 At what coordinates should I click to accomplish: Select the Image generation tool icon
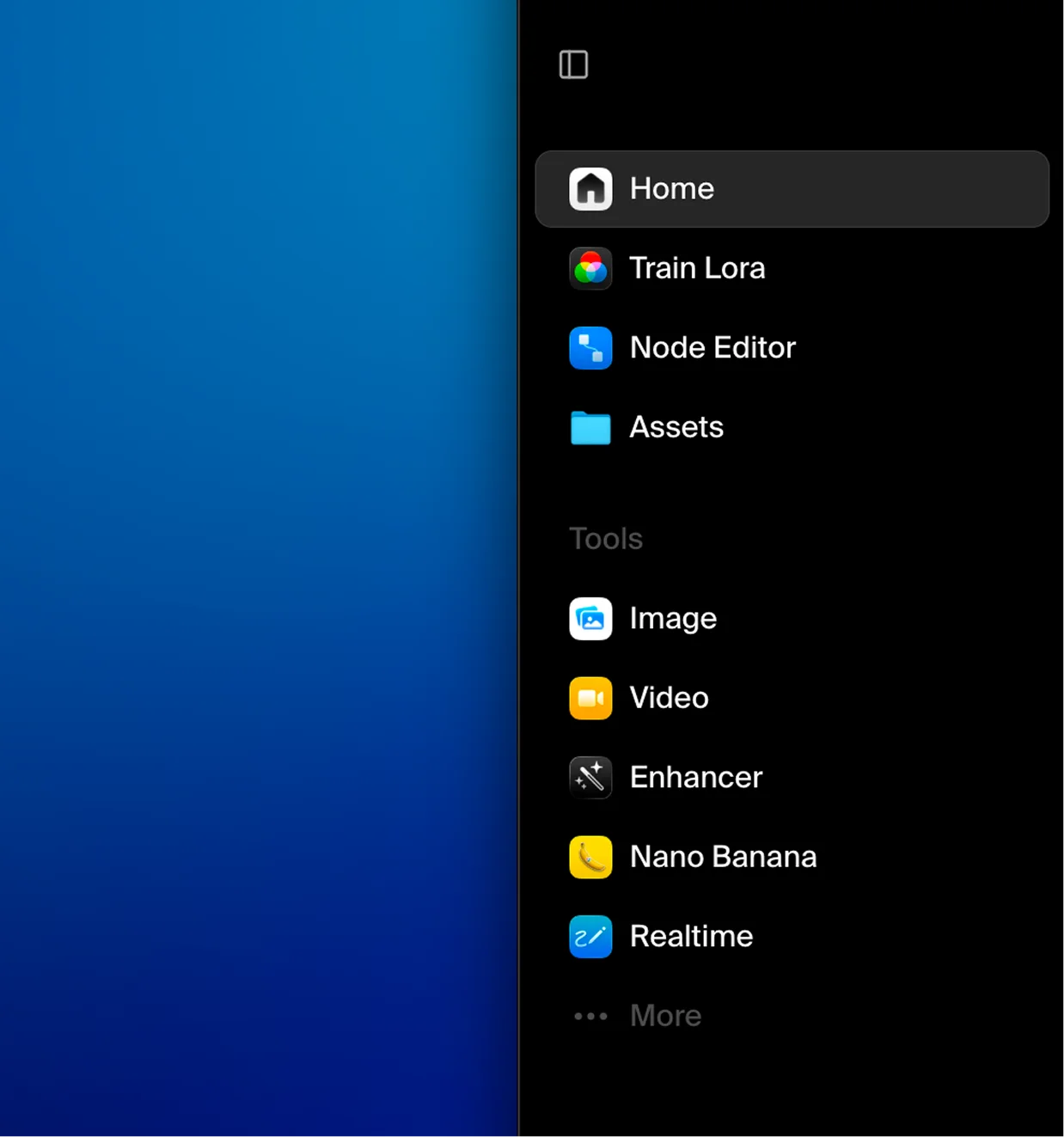(x=590, y=618)
